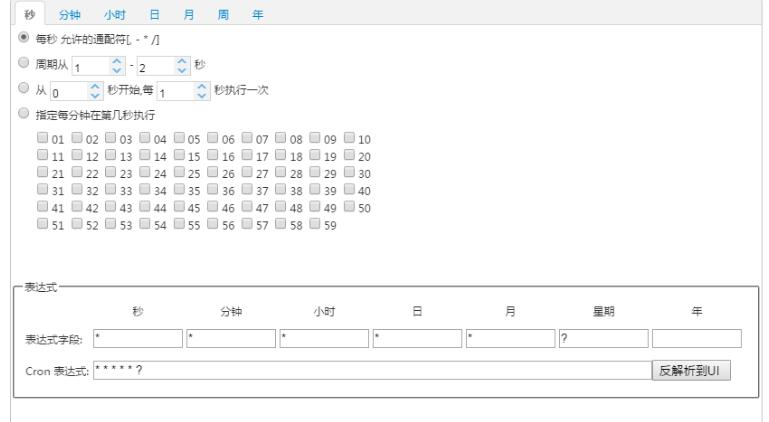The image size is (769, 422).
Task: Choose the 指定每分钟在第几秒执行 radio option
Action: (x=24, y=113)
